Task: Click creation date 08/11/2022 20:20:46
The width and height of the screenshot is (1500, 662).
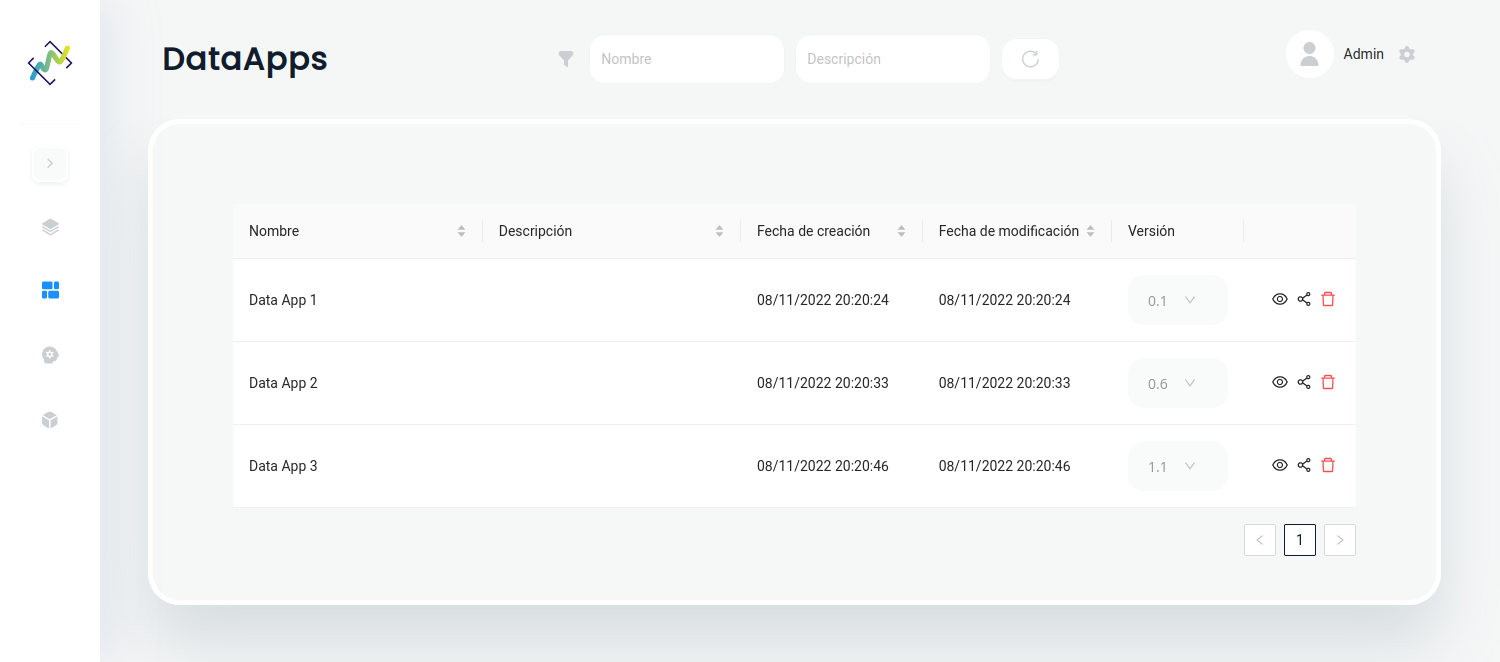Action: [823, 466]
